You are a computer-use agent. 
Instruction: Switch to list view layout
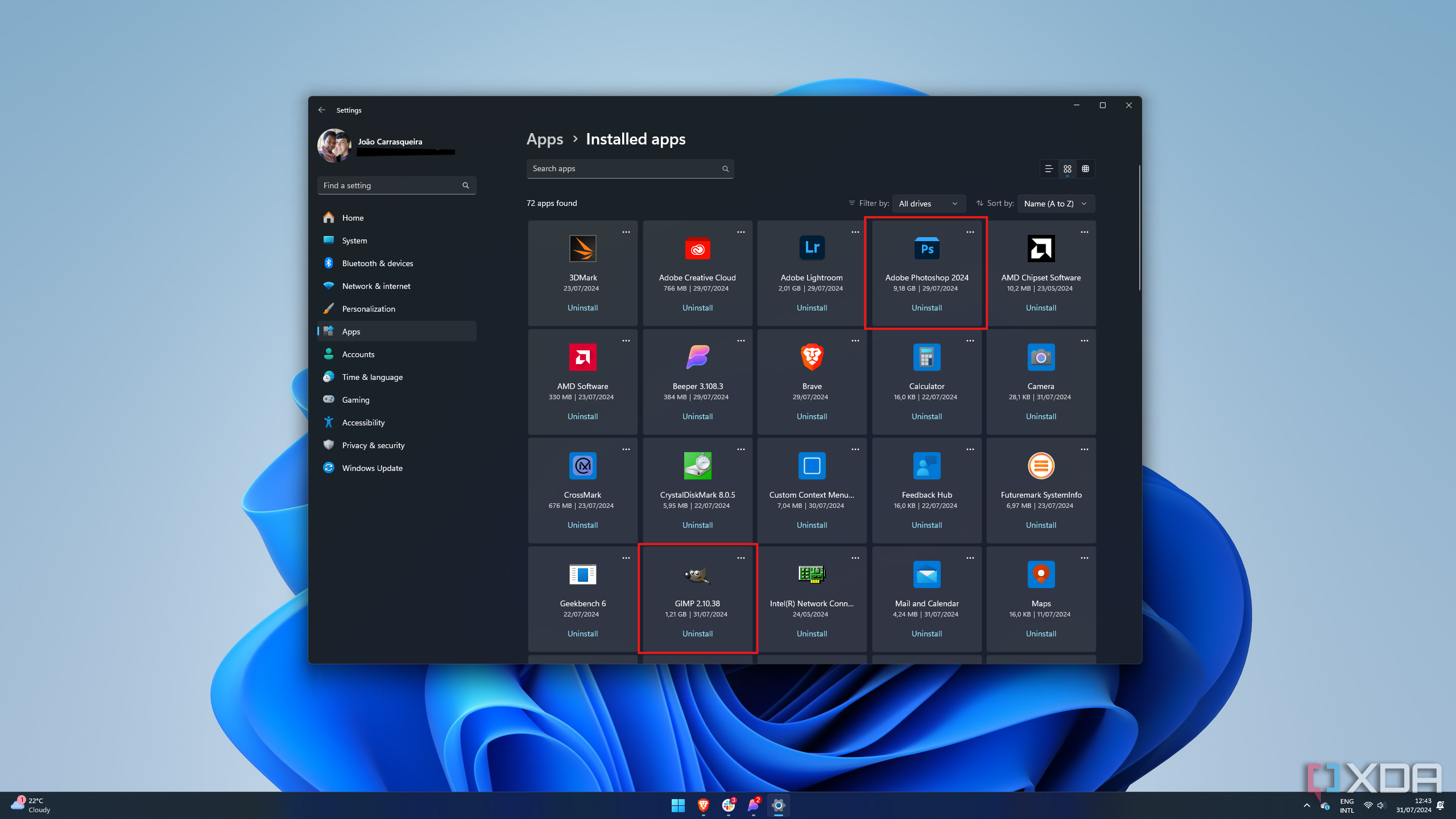click(x=1049, y=169)
